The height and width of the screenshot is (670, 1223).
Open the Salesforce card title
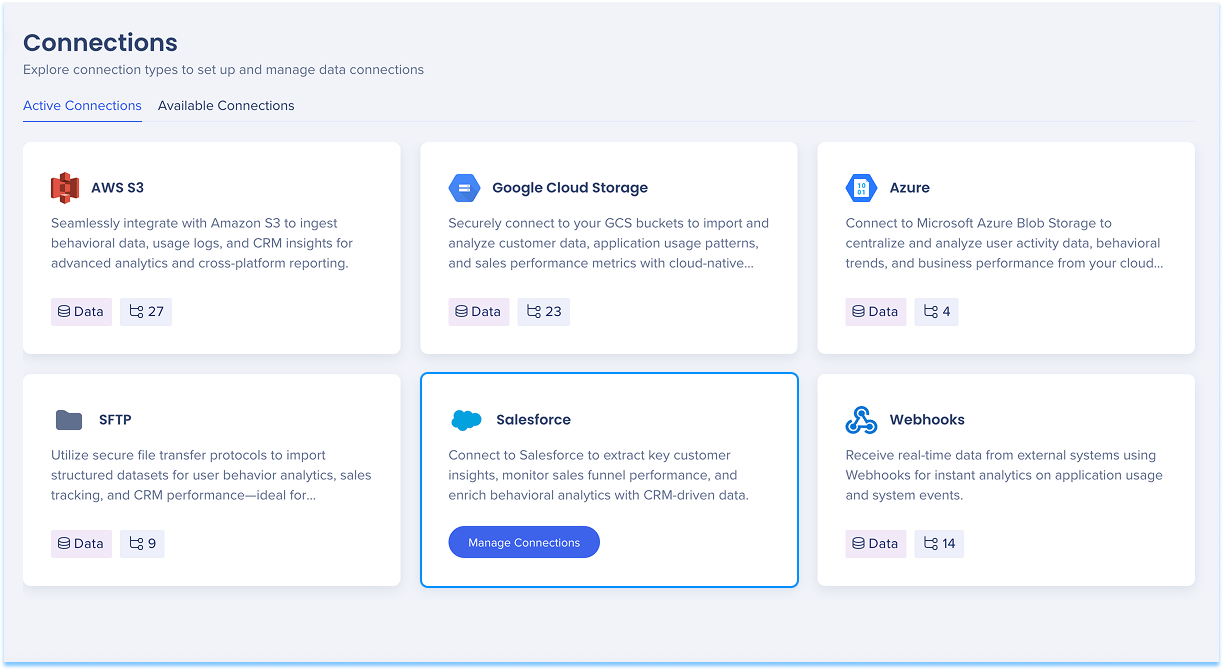(x=534, y=420)
